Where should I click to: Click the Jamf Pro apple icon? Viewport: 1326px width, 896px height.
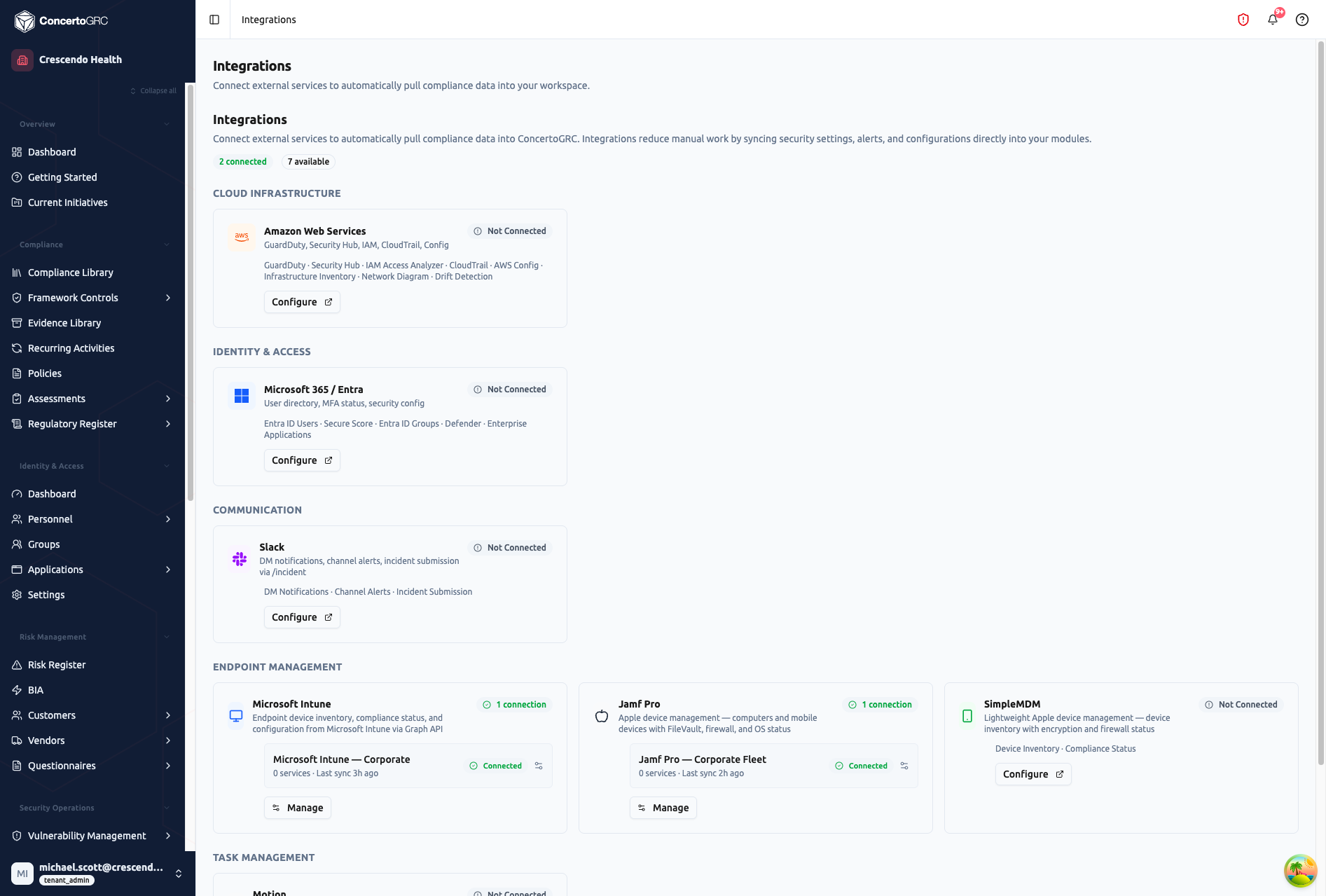pos(602,716)
